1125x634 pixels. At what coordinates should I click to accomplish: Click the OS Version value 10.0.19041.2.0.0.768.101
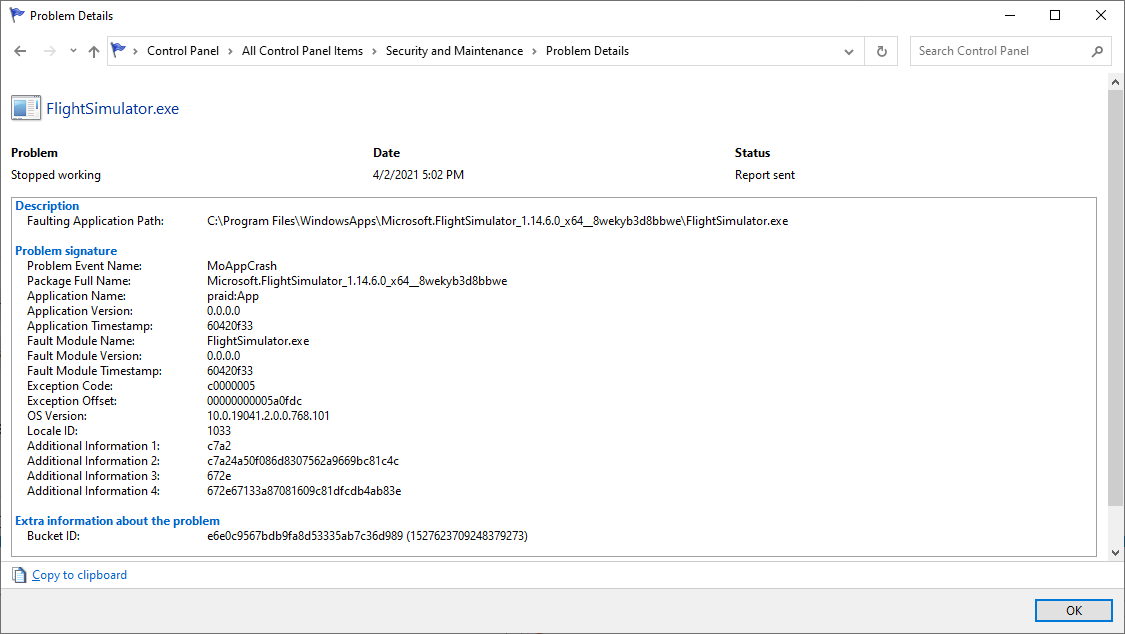[x=268, y=416]
